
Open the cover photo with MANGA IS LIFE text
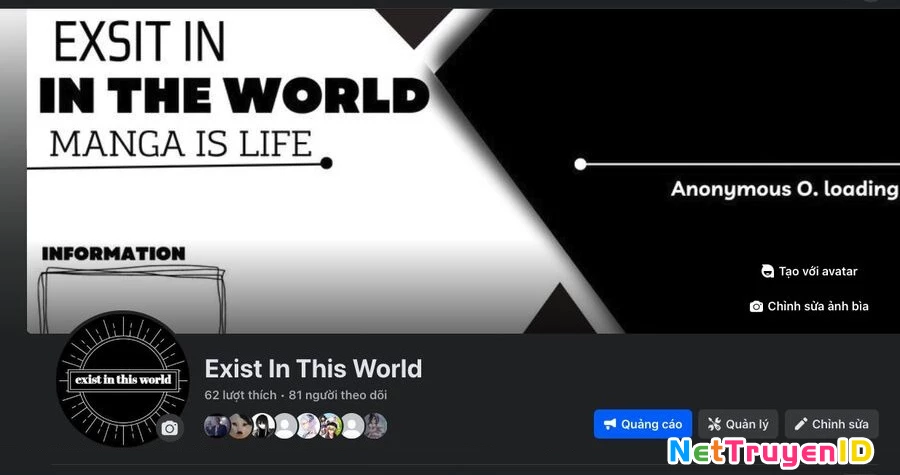pyautogui.click(x=462, y=171)
